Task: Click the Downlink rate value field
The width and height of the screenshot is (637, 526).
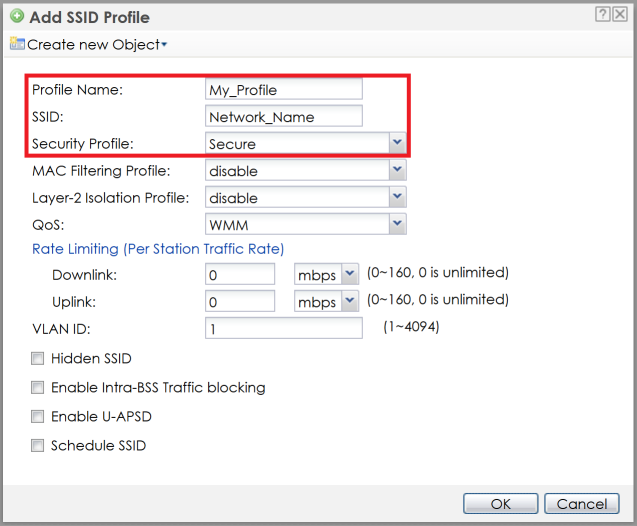Action: [240, 275]
